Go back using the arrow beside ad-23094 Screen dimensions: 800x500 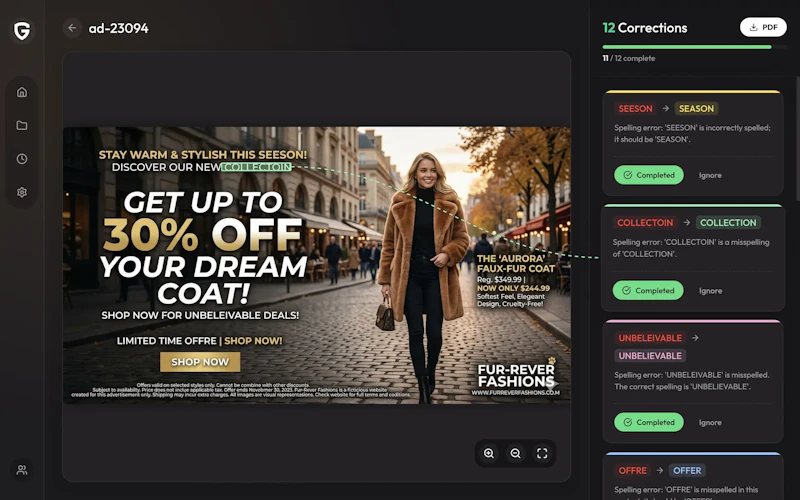pos(72,28)
